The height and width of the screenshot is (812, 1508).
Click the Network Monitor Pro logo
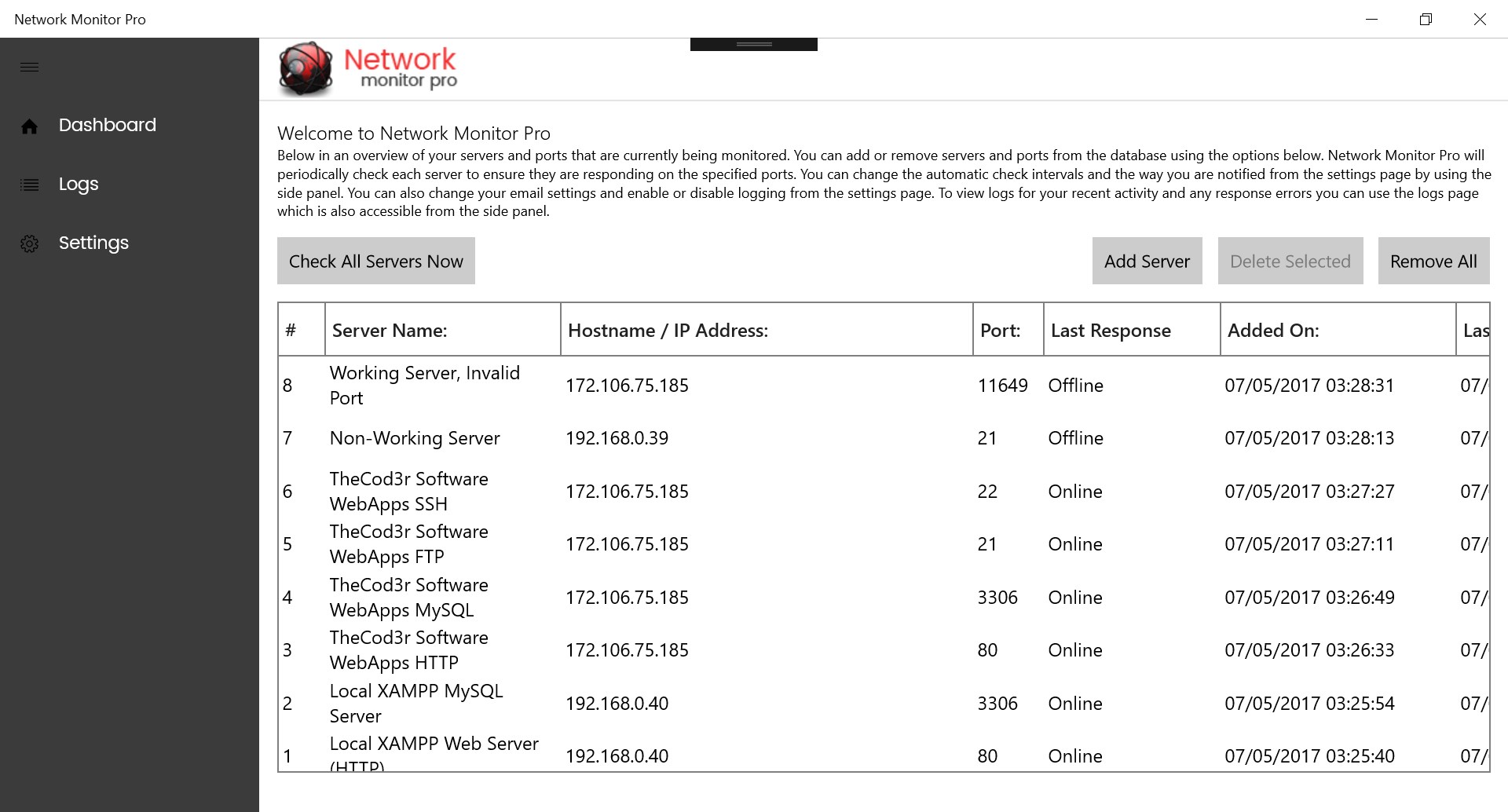click(x=367, y=69)
